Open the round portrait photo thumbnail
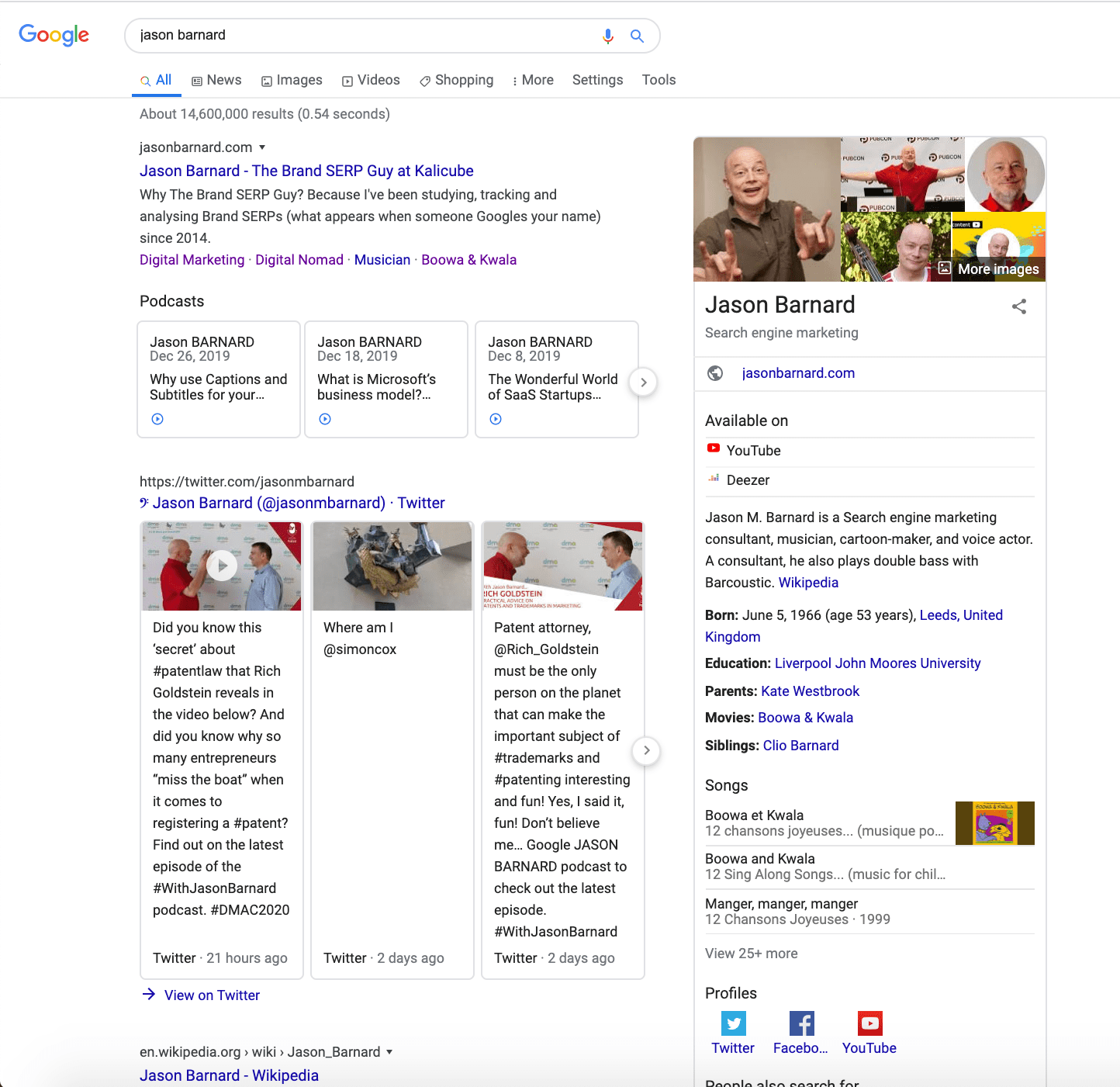 tap(1006, 174)
